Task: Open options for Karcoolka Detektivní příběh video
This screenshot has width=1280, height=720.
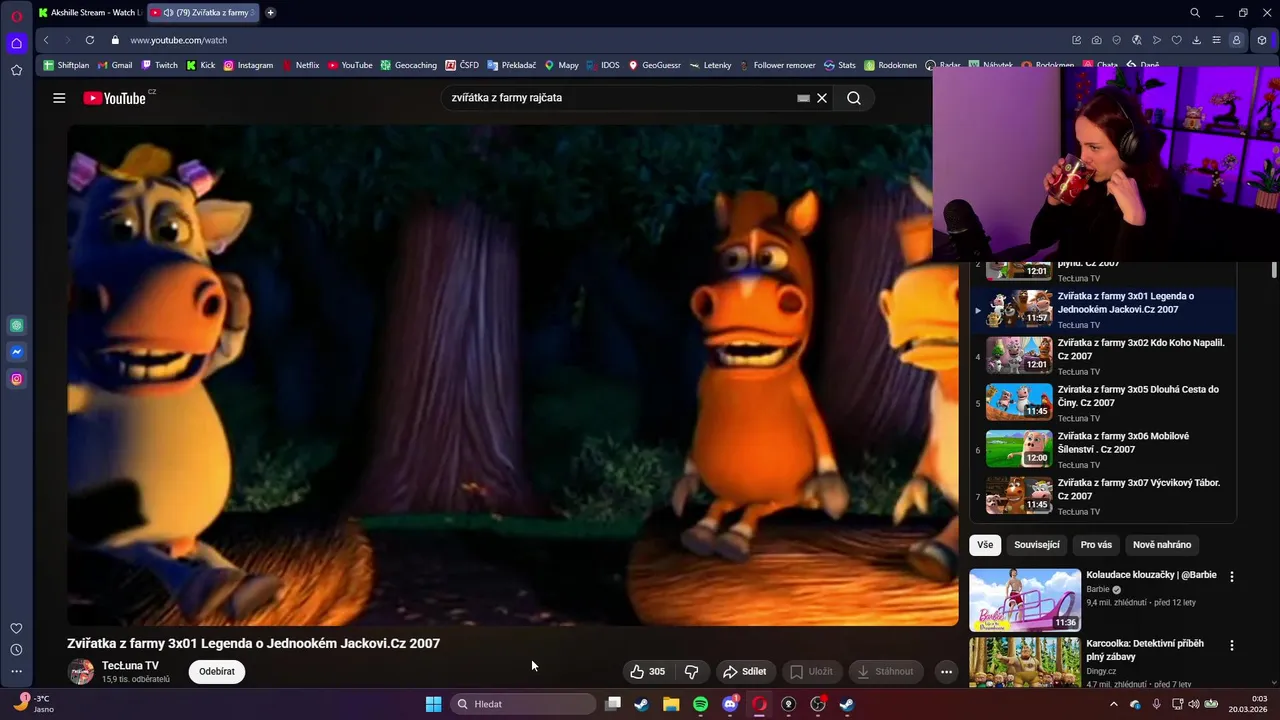Action: point(1232,646)
